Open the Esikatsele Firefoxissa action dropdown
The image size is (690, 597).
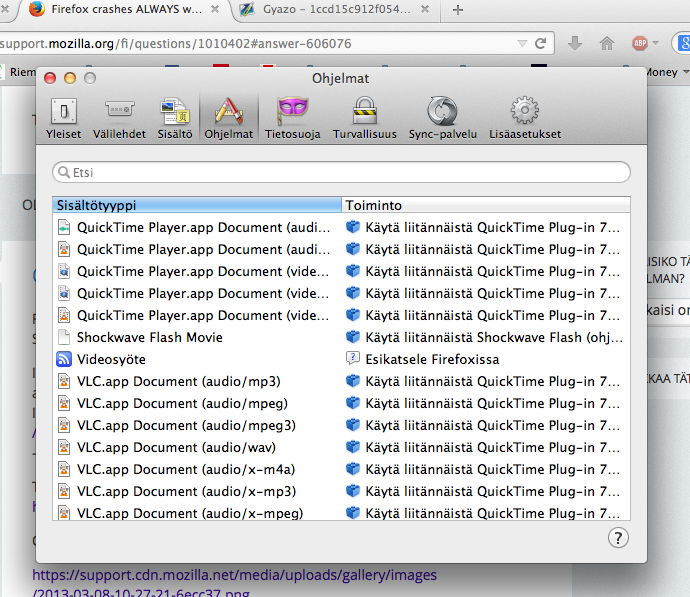click(486, 359)
